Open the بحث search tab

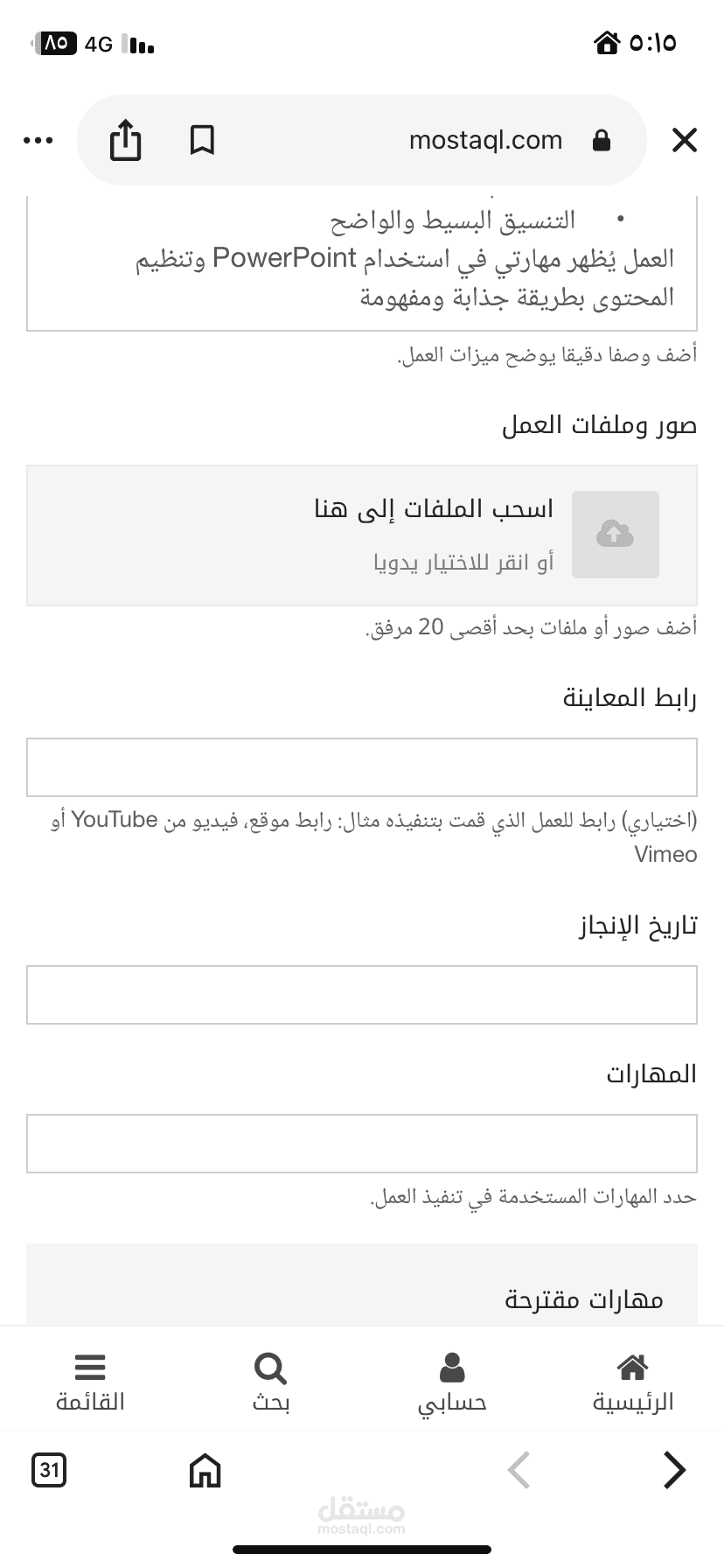271,1382
